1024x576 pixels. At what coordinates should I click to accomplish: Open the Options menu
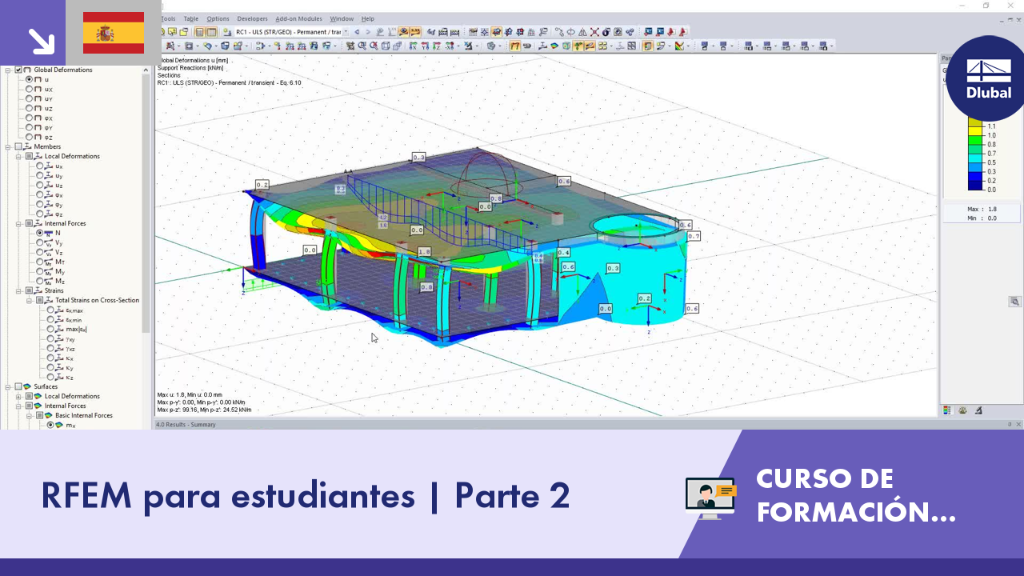coord(217,19)
